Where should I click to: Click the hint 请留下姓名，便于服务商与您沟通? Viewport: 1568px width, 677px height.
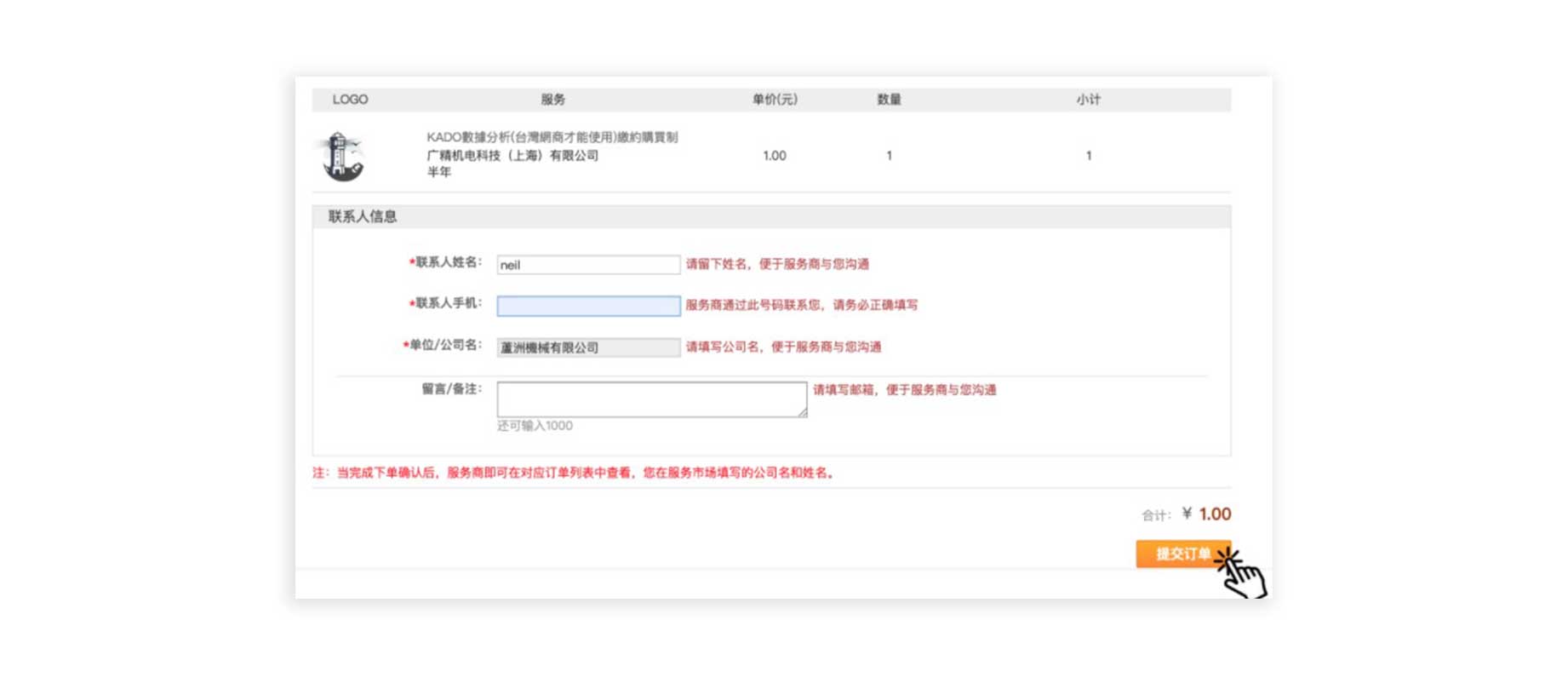tap(777, 264)
